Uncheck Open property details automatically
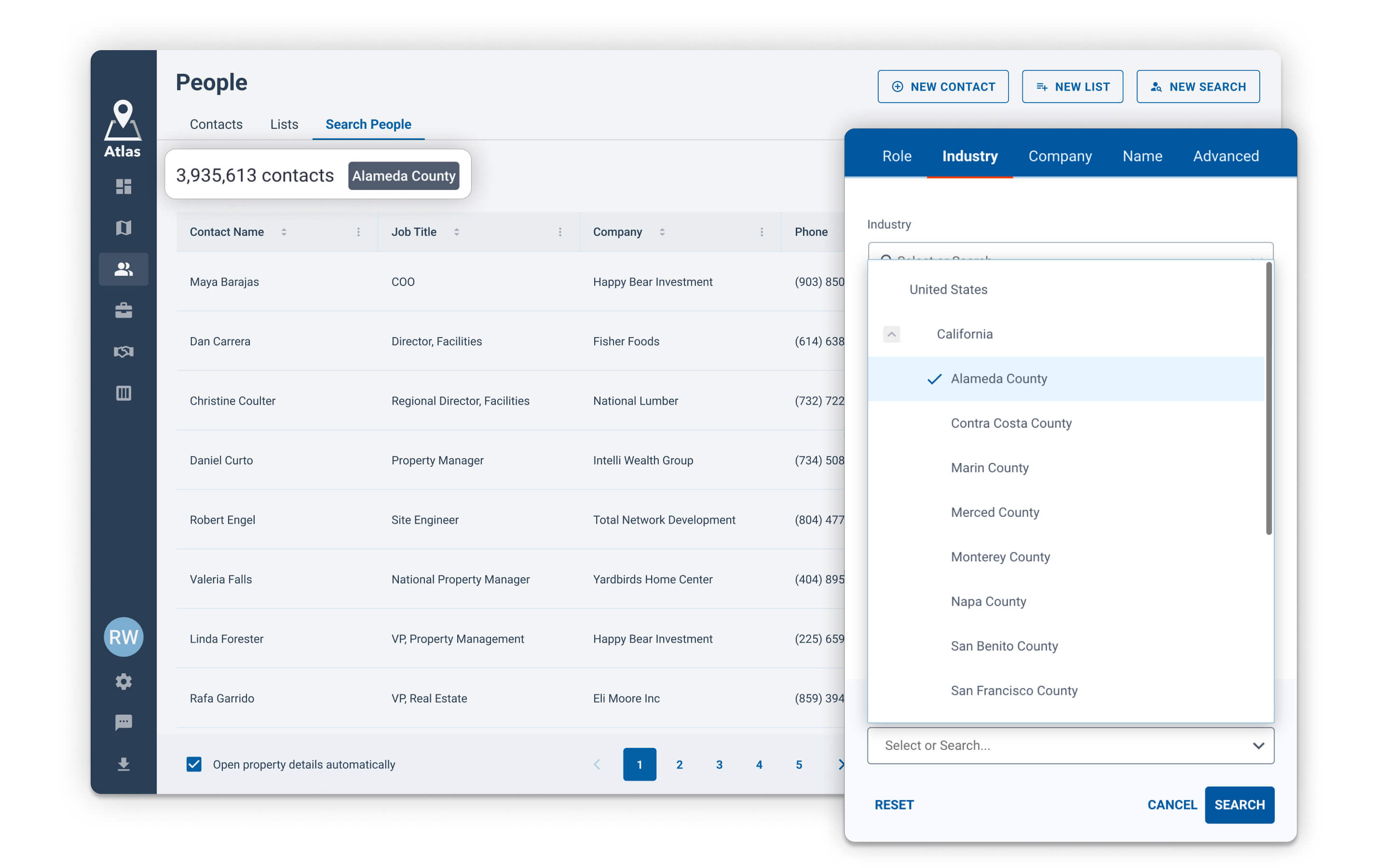The height and width of the screenshot is (868, 1389). pyautogui.click(x=194, y=764)
